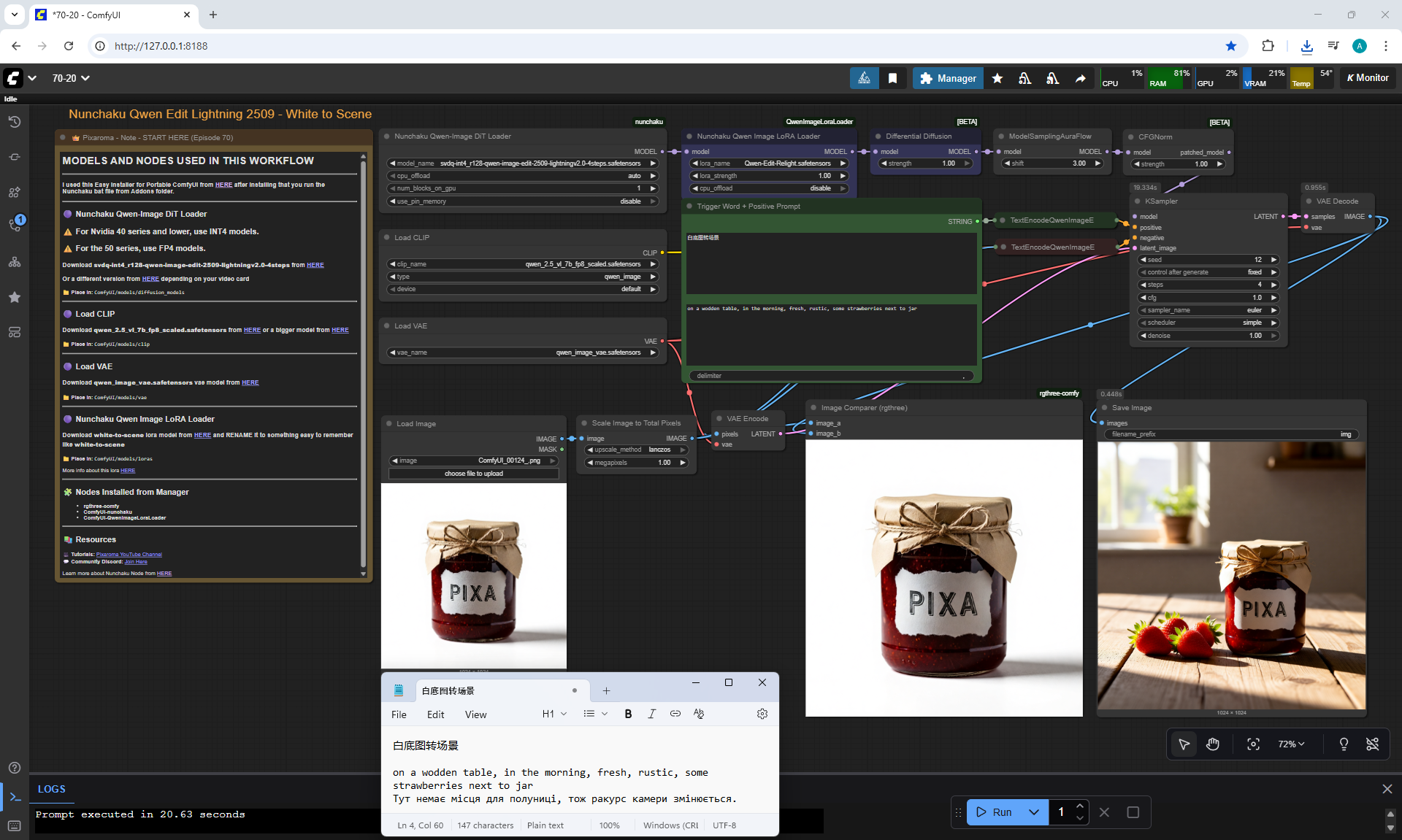Viewport: 1402px width, 840px height.
Task: Expand the Run button dropdown arrow
Action: (1034, 812)
